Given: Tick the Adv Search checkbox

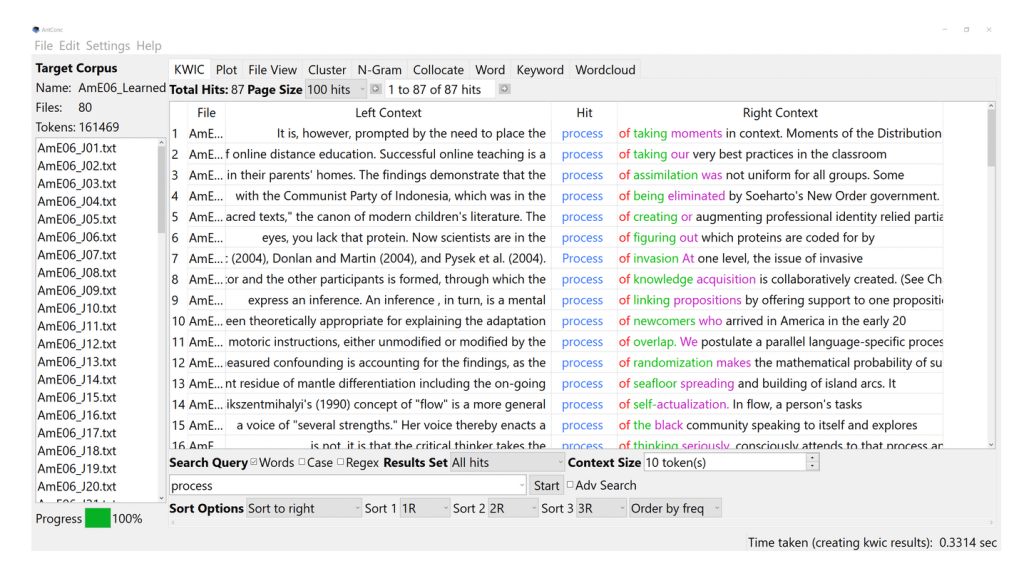Looking at the screenshot, I should pos(570,486).
